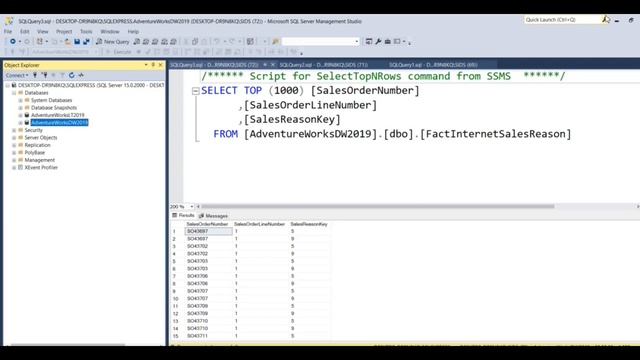Click the Open File toolbar icon
Image resolution: width=640 pixels, height=360 pixels.
click(x=67, y=42)
